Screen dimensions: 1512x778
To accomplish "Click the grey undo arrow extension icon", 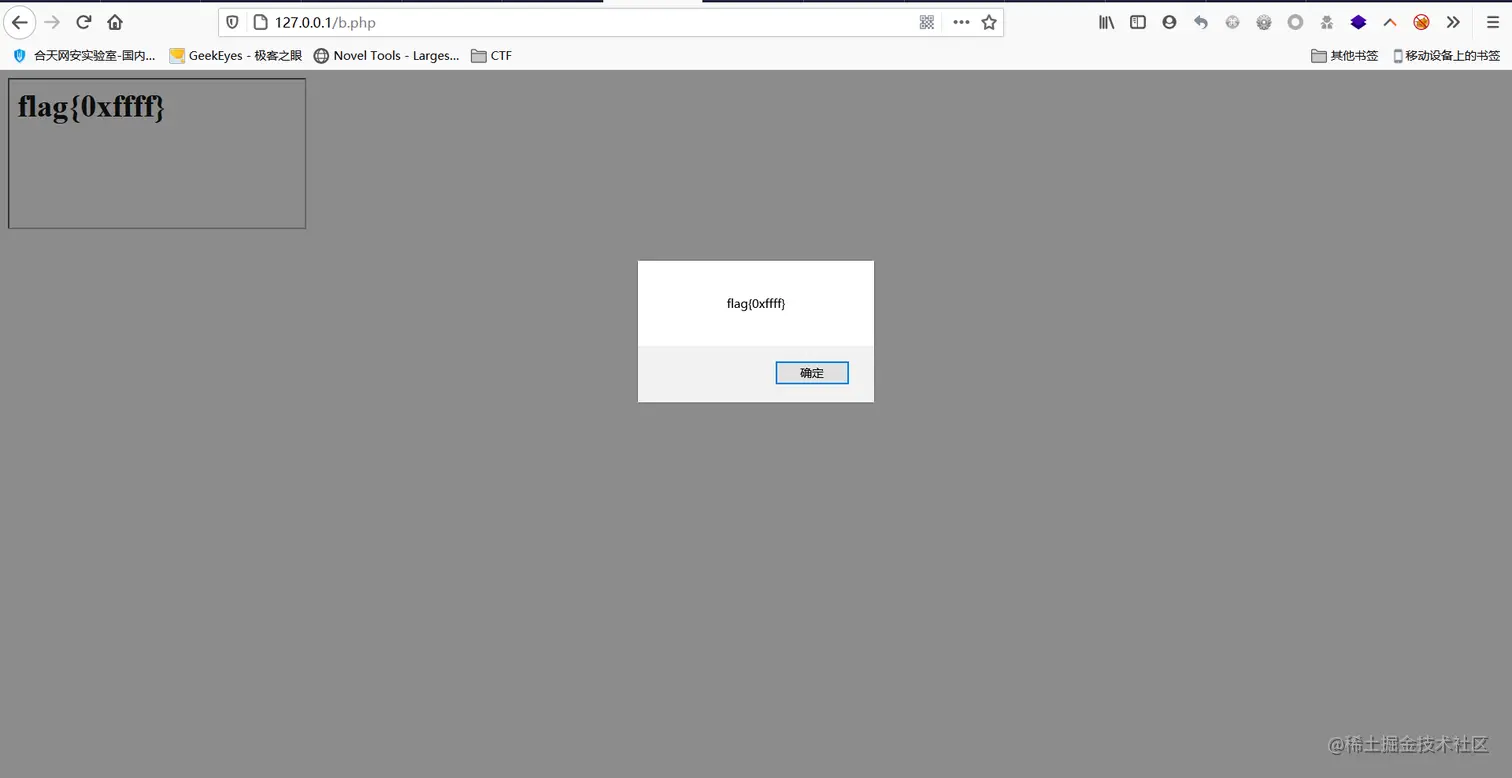I will click(1201, 22).
